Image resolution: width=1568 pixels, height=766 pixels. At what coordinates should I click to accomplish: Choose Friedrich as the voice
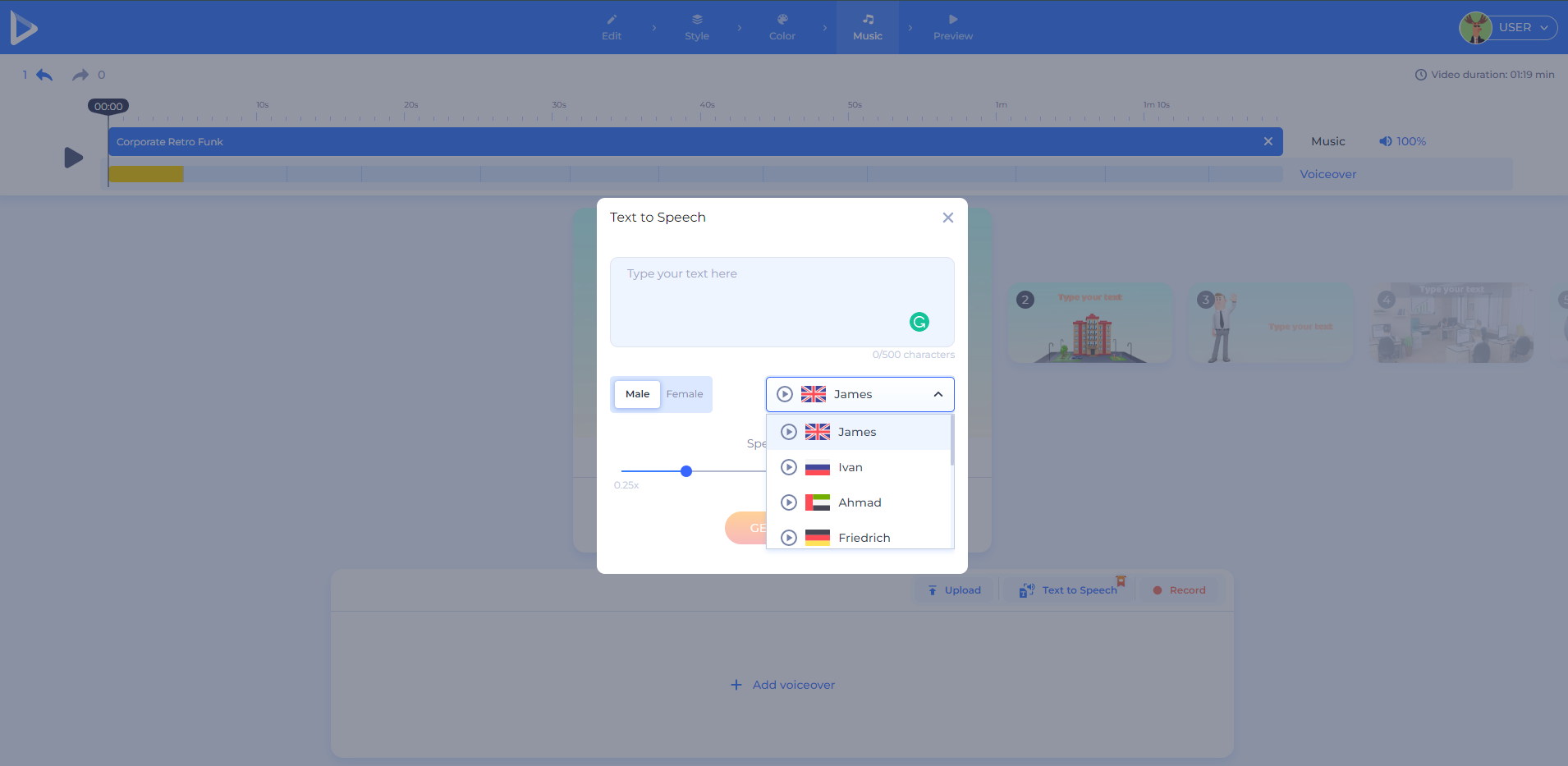[864, 538]
